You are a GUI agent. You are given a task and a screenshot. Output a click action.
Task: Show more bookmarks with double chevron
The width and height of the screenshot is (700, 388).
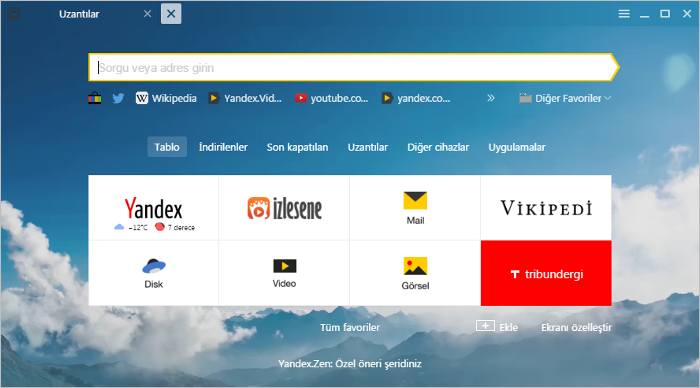pos(491,98)
